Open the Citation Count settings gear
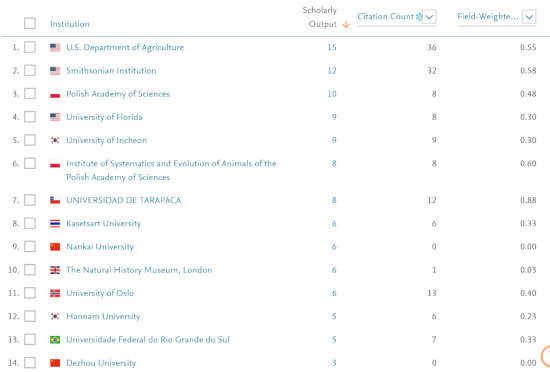Viewport: 550px width, 372px height. click(418, 16)
